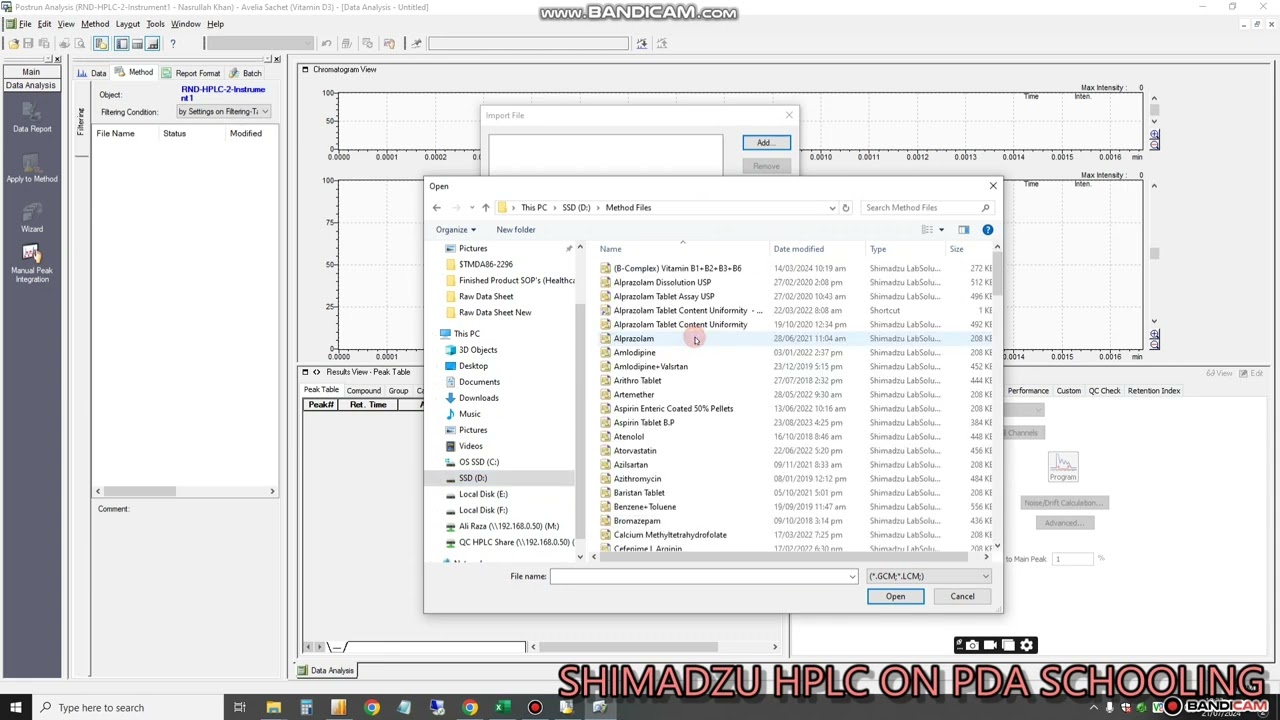Open the view options dropdown arrow
The image size is (1280, 720).
(x=941, y=230)
